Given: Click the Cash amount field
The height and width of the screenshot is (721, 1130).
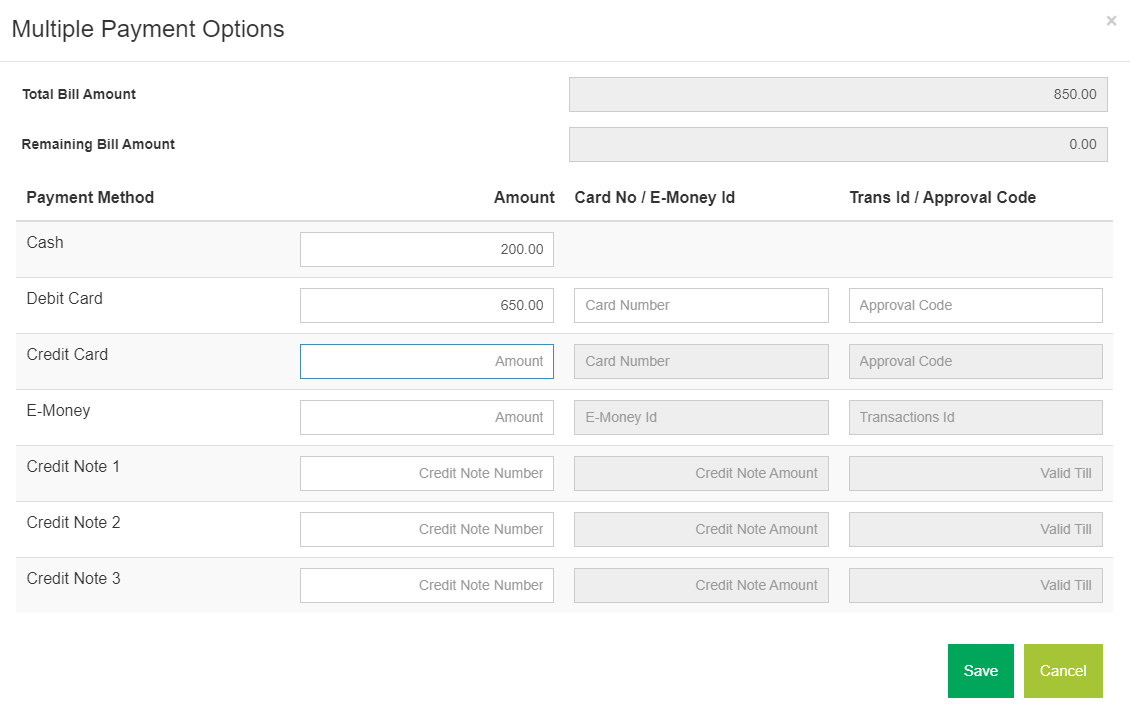Looking at the screenshot, I should click(426, 250).
